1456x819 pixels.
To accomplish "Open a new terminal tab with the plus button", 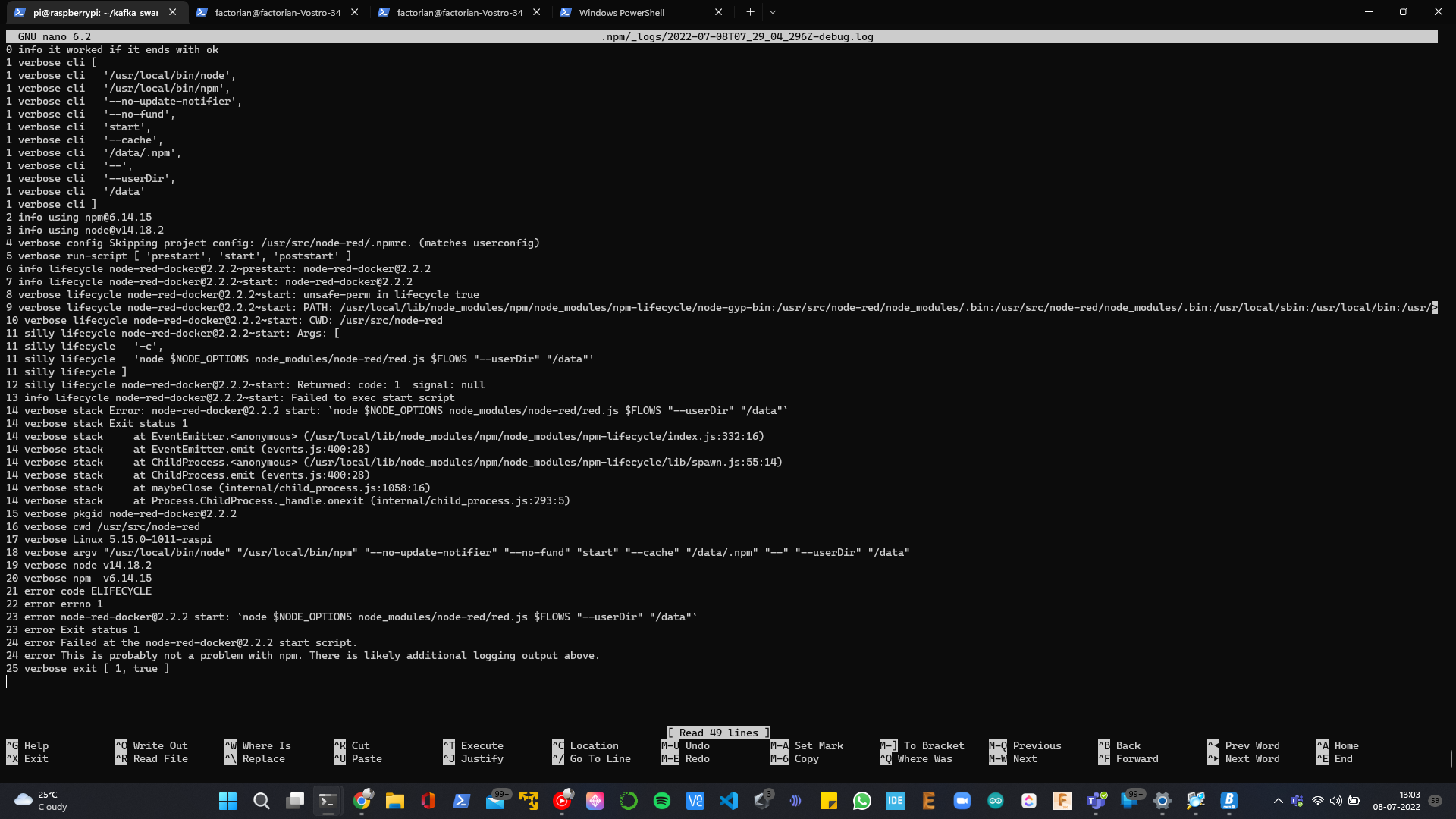I will click(x=749, y=12).
